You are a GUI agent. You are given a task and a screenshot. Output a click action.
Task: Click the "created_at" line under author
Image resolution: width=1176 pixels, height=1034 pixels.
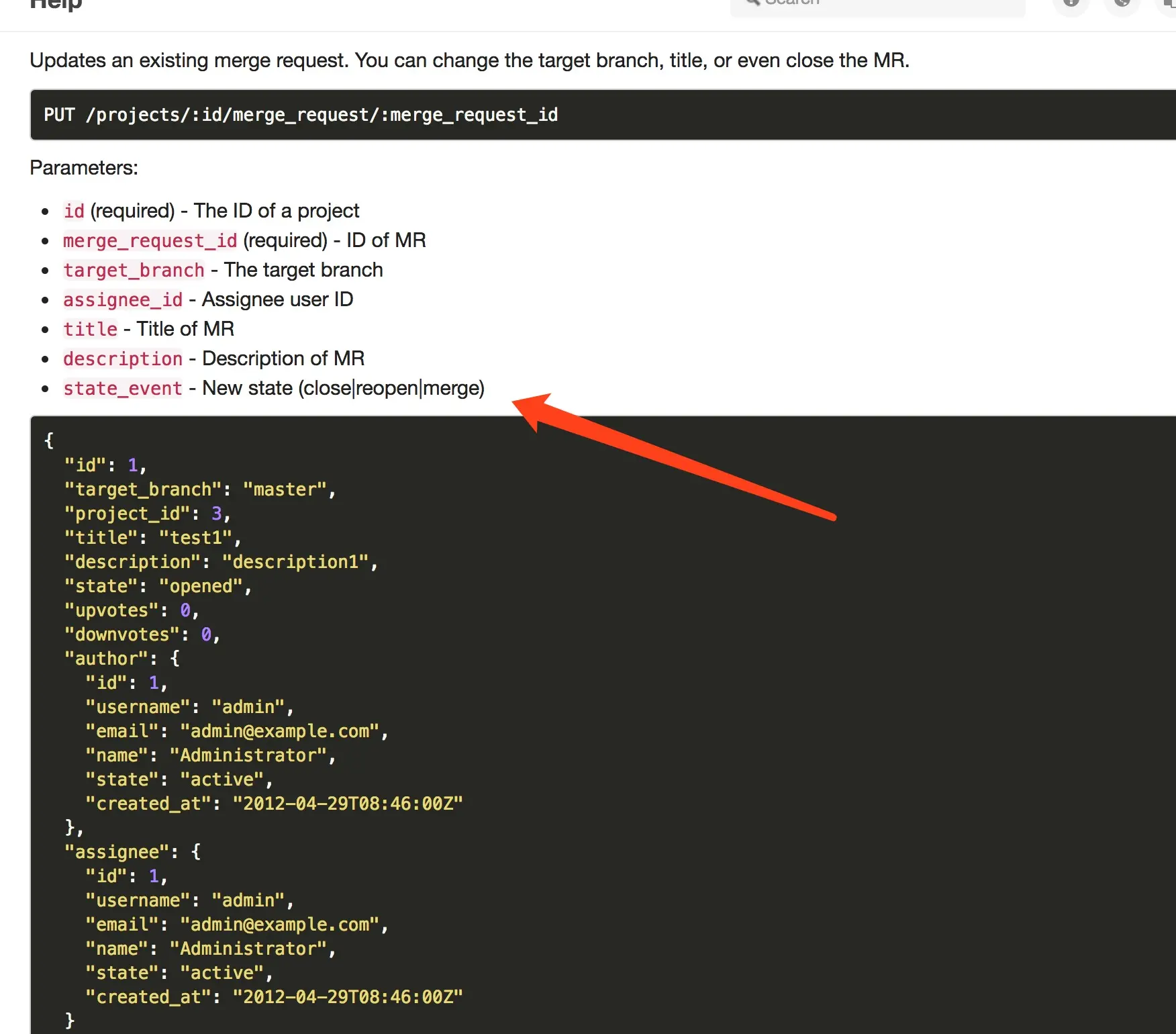coord(274,804)
